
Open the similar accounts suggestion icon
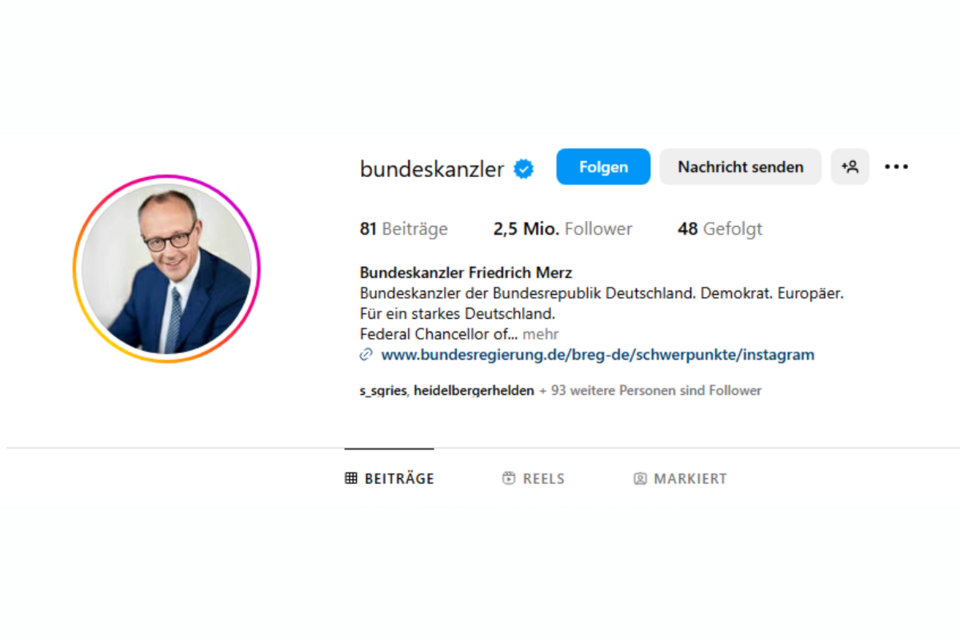850,167
